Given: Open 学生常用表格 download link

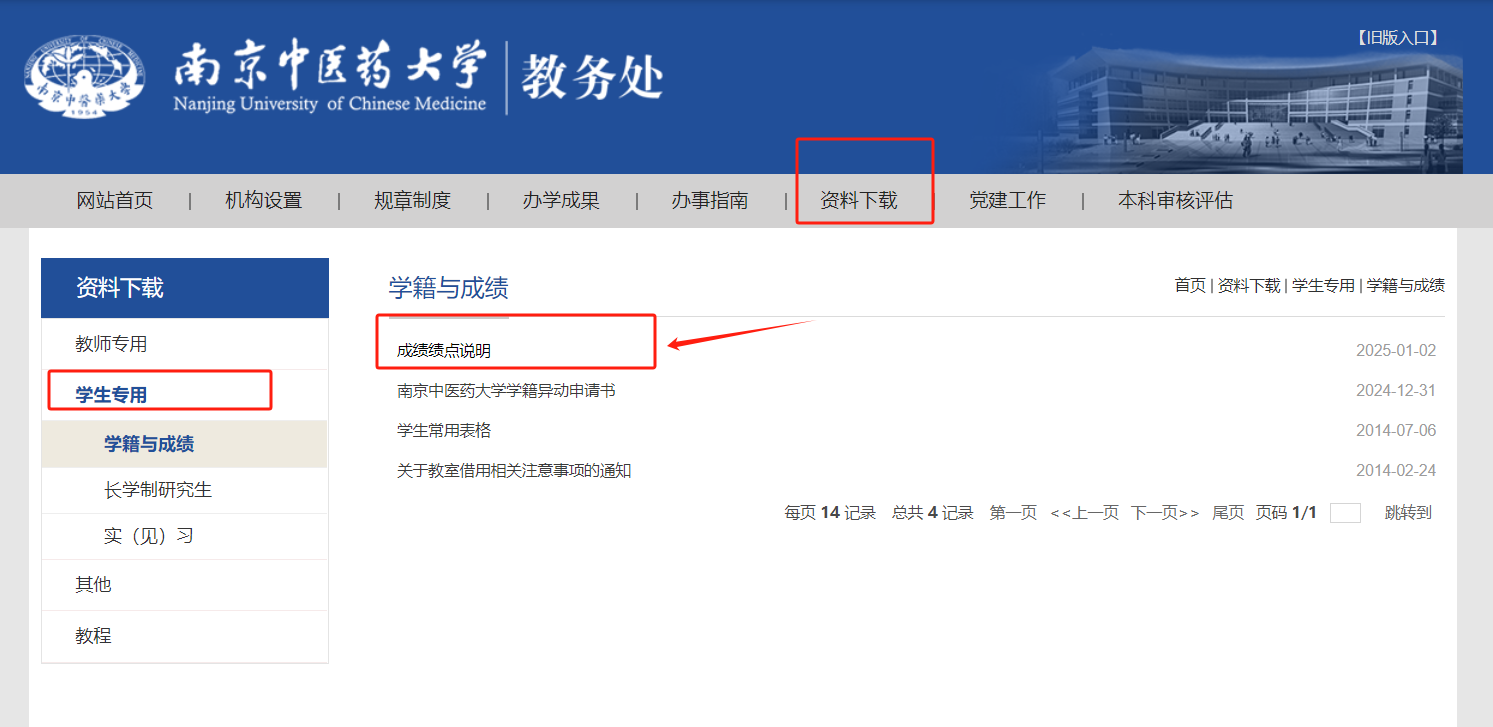Looking at the screenshot, I should [x=444, y=431].
